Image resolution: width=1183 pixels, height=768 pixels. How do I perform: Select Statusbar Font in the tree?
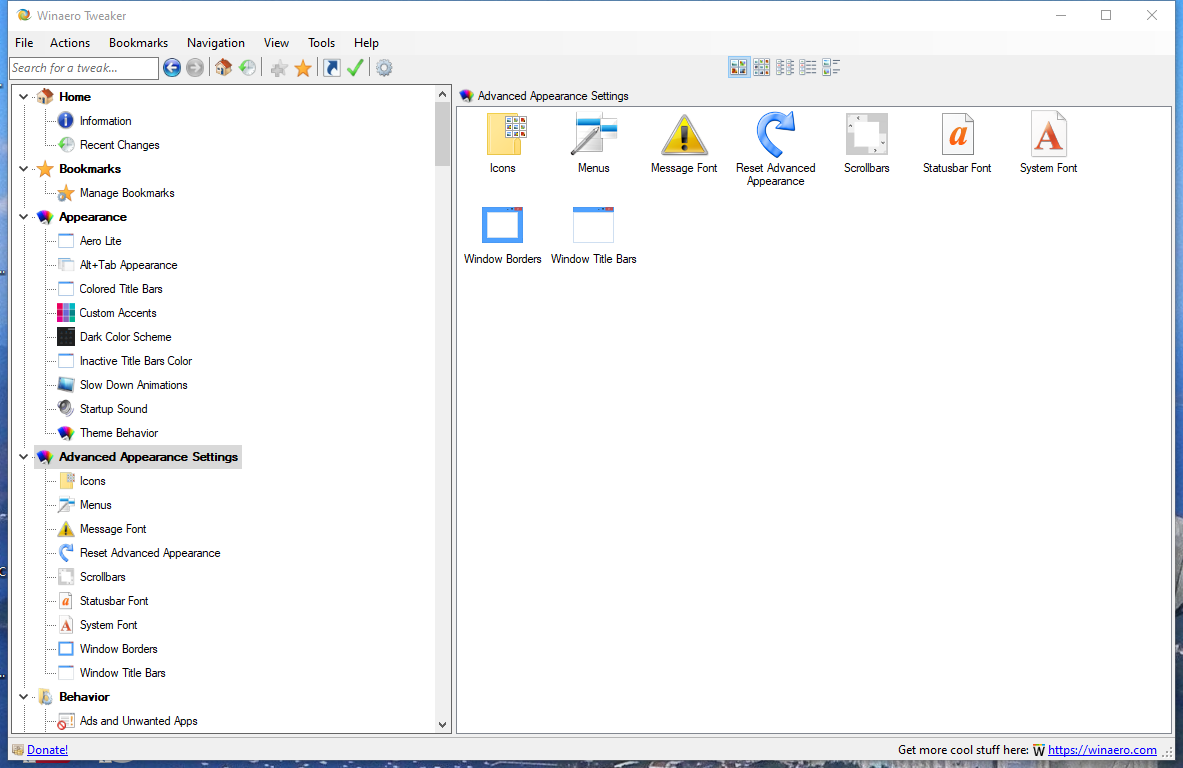[x=114, y=601]
